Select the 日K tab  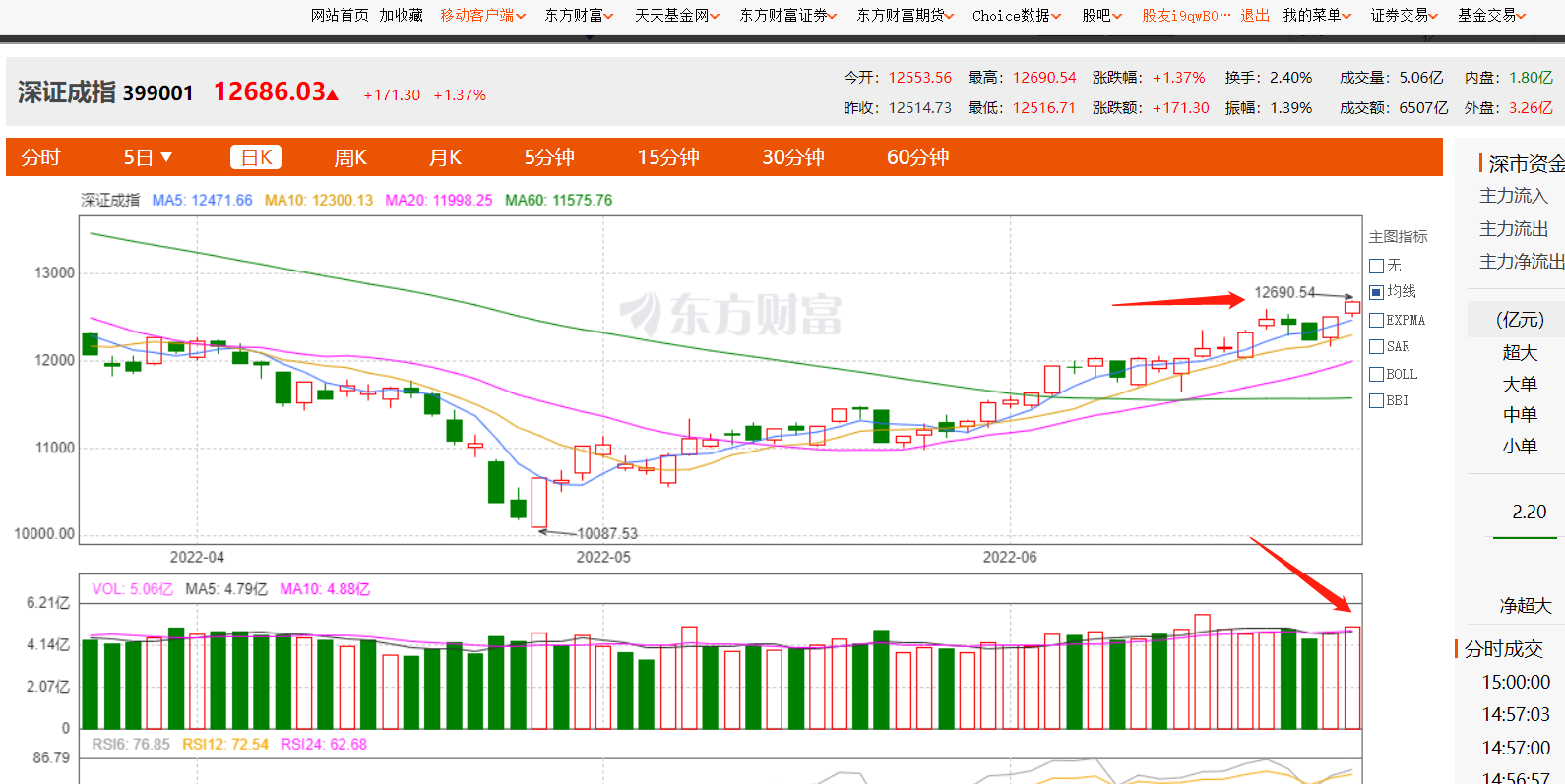[x=256, y=157]
